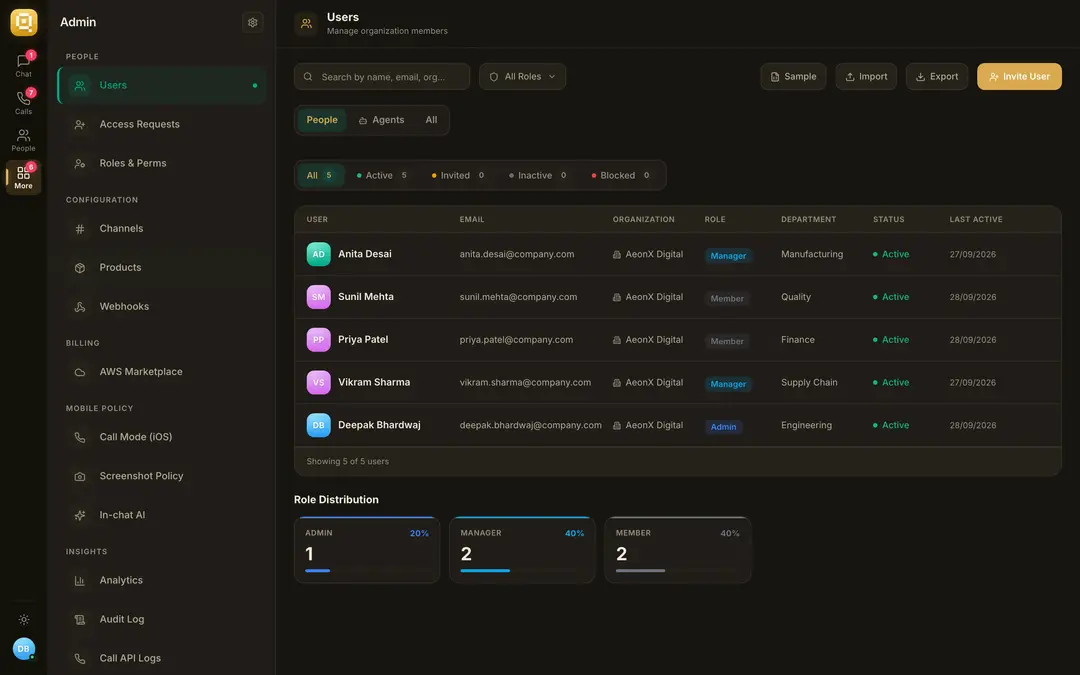Click Supply Chain department cell
1080x675 pixels.
click(x=809, y=382)
